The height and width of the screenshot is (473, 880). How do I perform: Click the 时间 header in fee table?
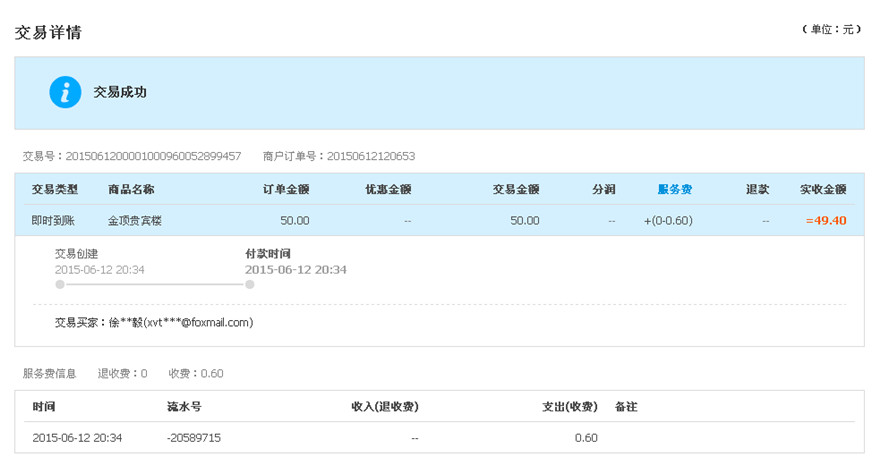click(44, 407)
